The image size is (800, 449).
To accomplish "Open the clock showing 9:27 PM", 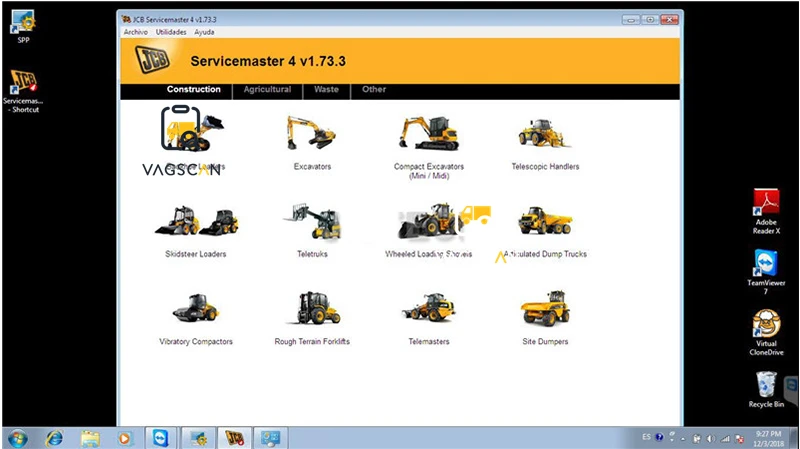I will coord(768,439).
